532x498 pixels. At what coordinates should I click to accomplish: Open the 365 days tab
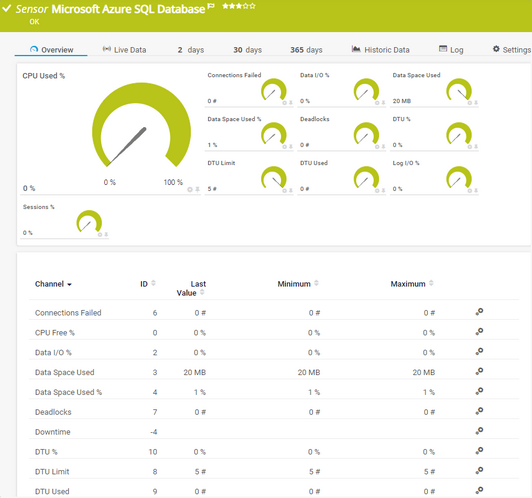pos(306,50)
